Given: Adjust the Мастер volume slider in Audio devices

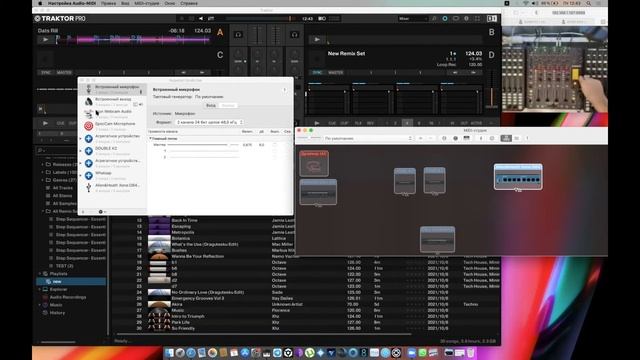Looking at the screenshot, I should point(203,145).
